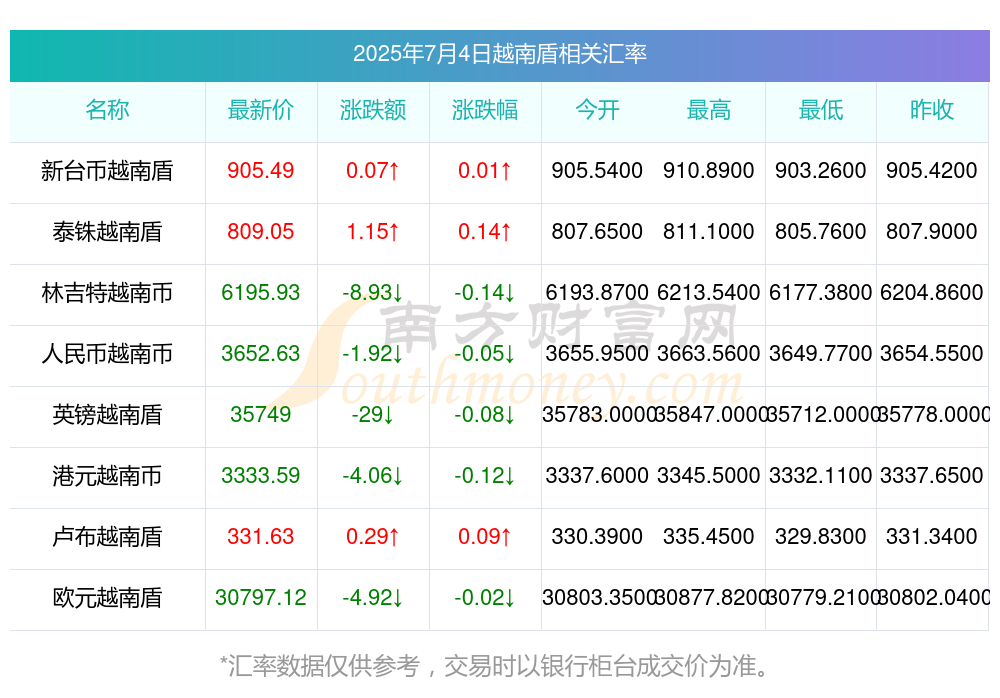This screenshot has width=1000, height=698.
Task: Select latest price 6195.93
Action: click(x=260, y=292)
